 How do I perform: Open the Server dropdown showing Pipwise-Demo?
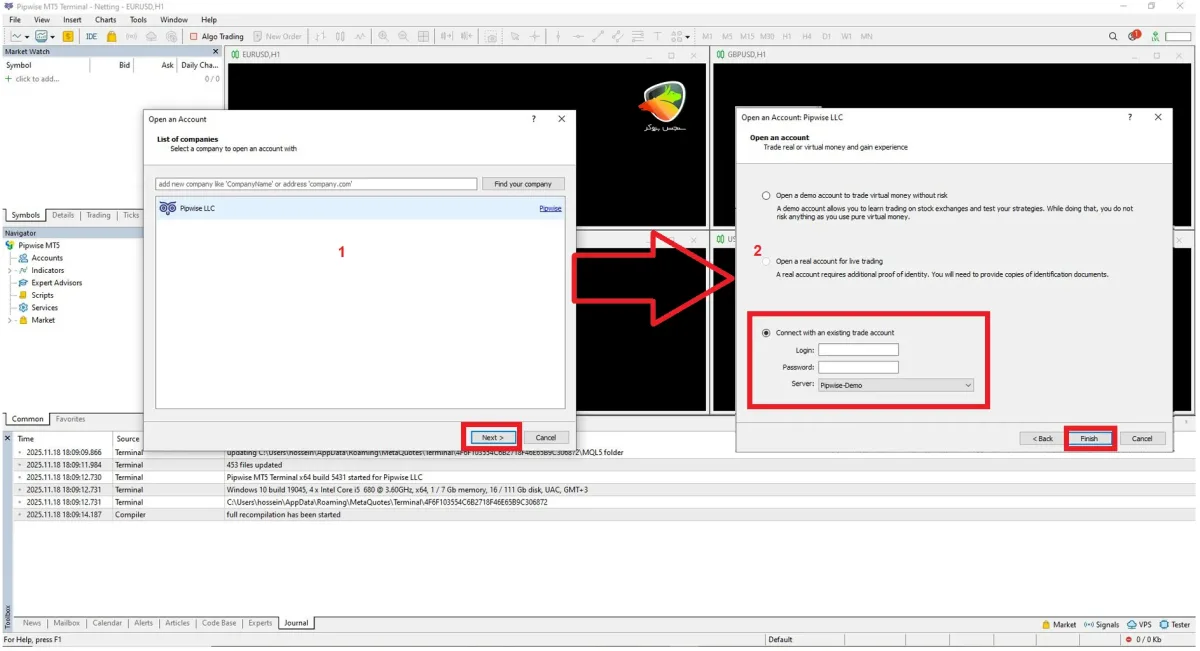coord(896,385)
